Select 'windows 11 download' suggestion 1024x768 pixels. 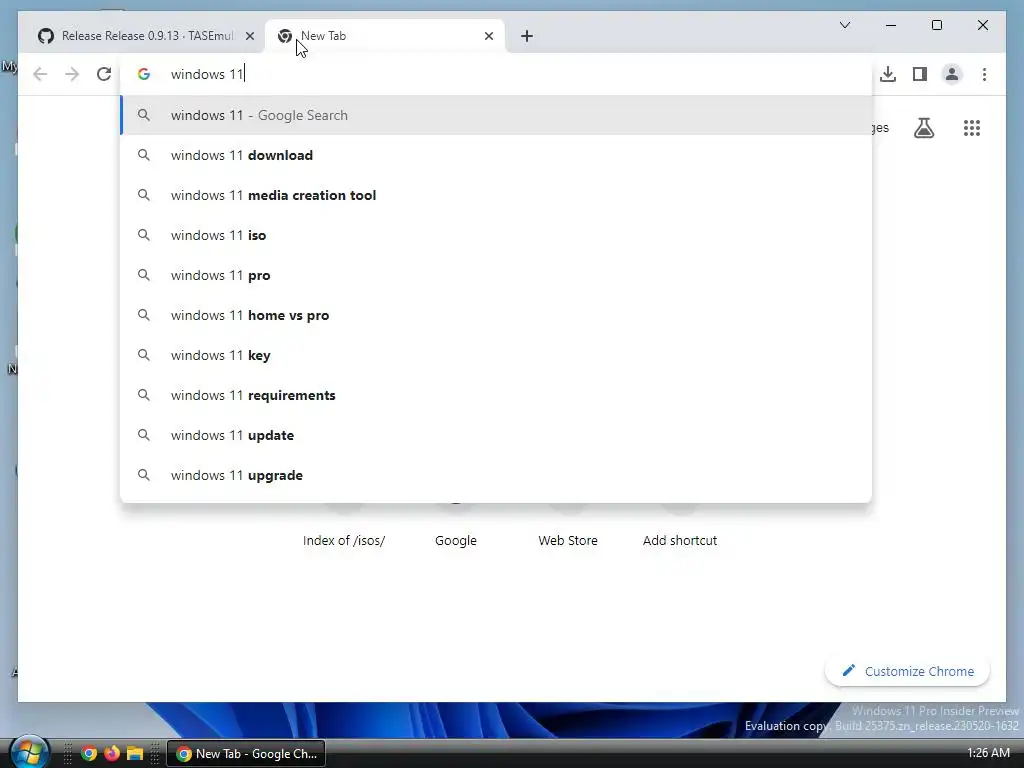pos(496,155)
